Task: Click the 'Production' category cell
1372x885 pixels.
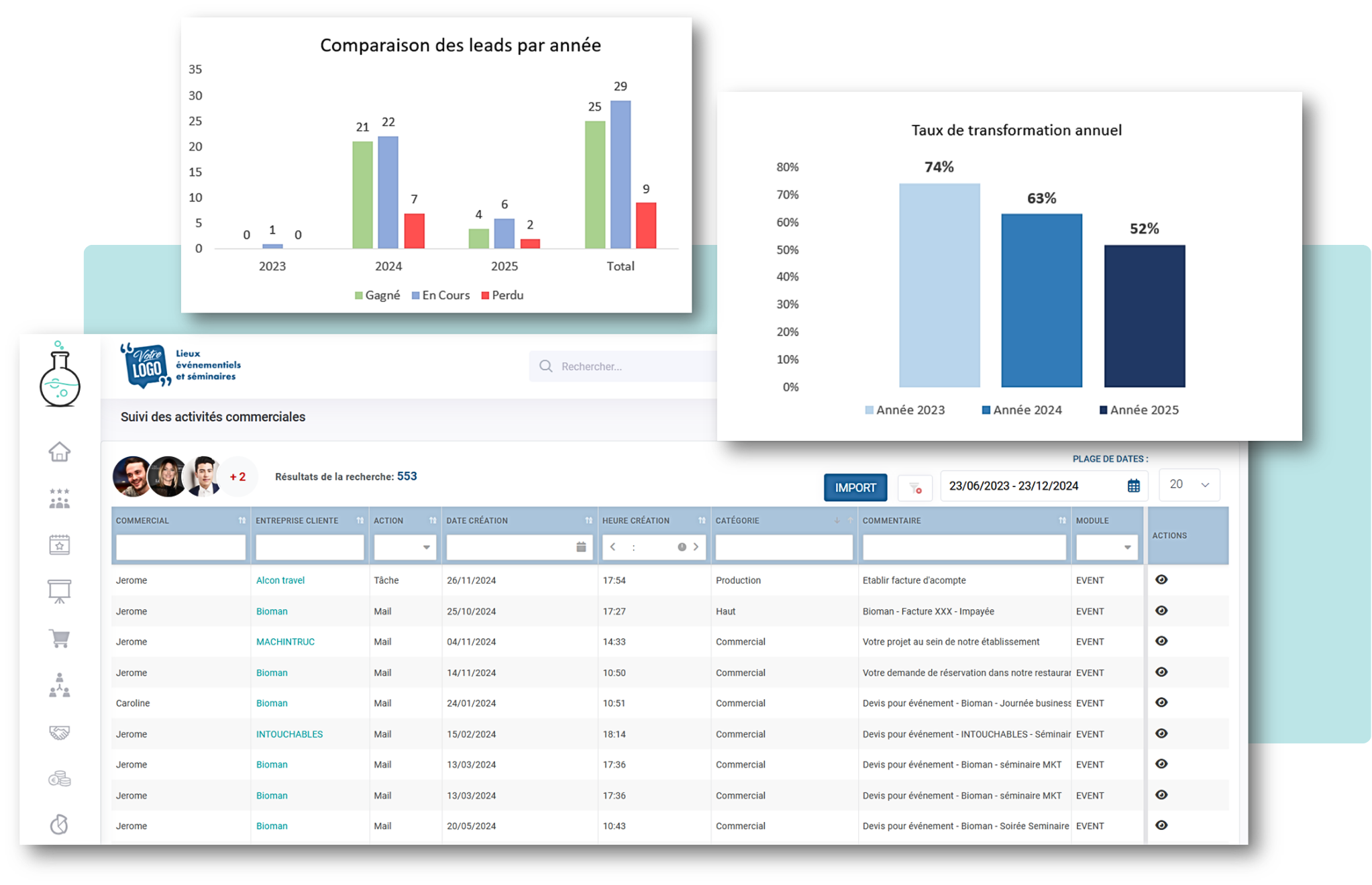Action: [x=738, y=580]
